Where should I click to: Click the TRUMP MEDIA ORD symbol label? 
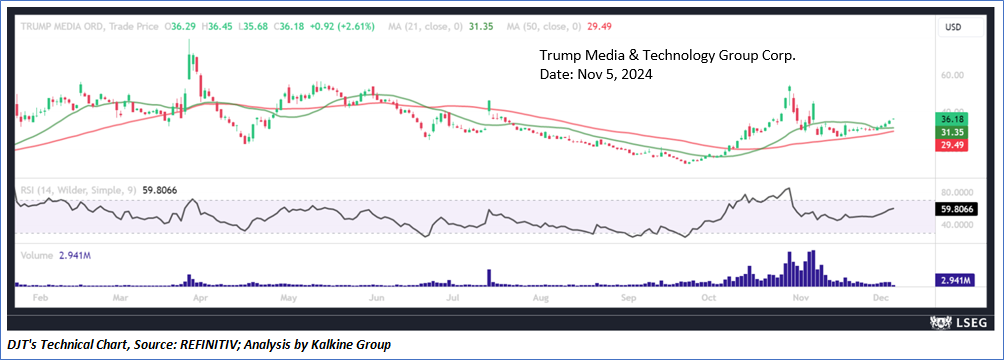pyautogui.click(x=63, y=27)
